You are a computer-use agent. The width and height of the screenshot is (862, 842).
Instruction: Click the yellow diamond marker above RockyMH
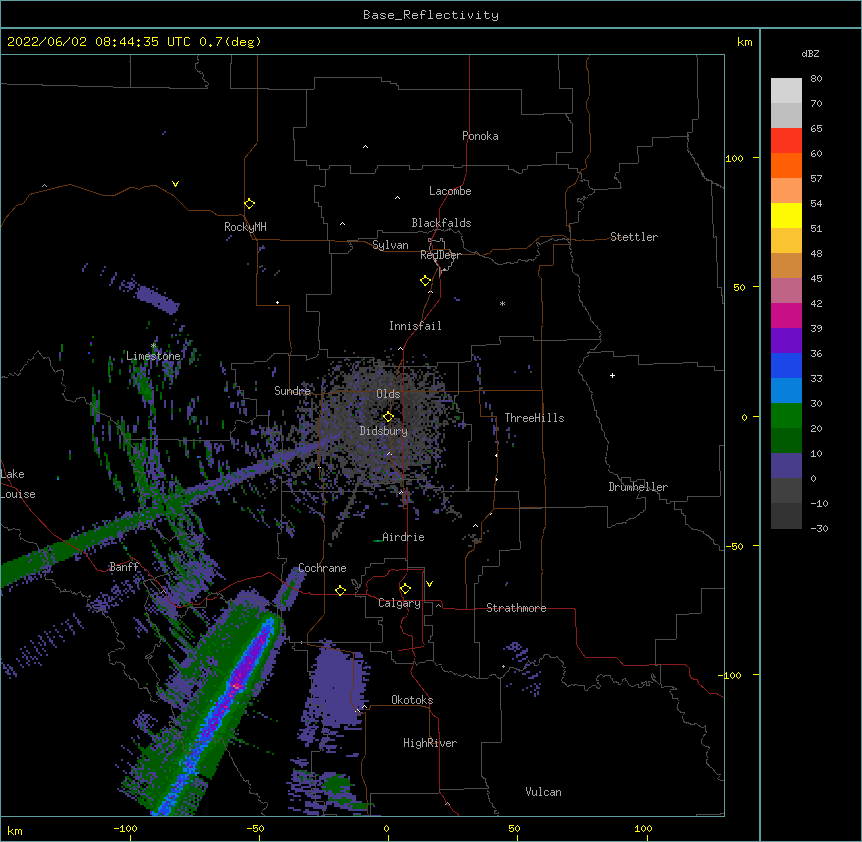point(249,204)
